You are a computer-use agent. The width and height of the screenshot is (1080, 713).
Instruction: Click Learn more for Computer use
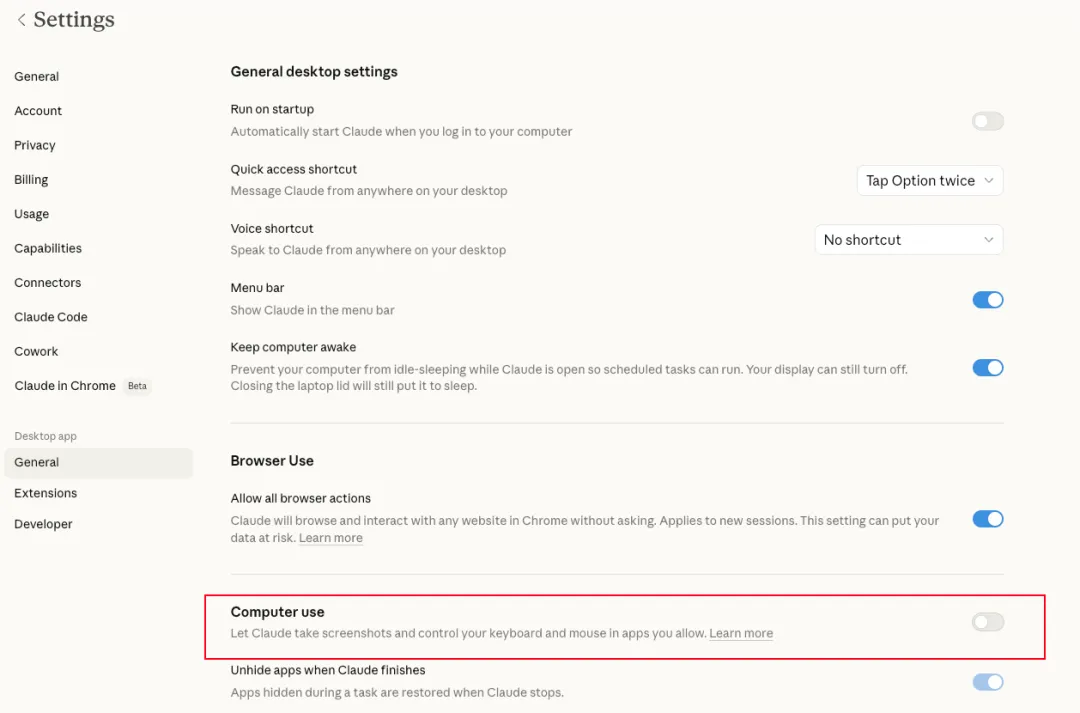point(741,633)
